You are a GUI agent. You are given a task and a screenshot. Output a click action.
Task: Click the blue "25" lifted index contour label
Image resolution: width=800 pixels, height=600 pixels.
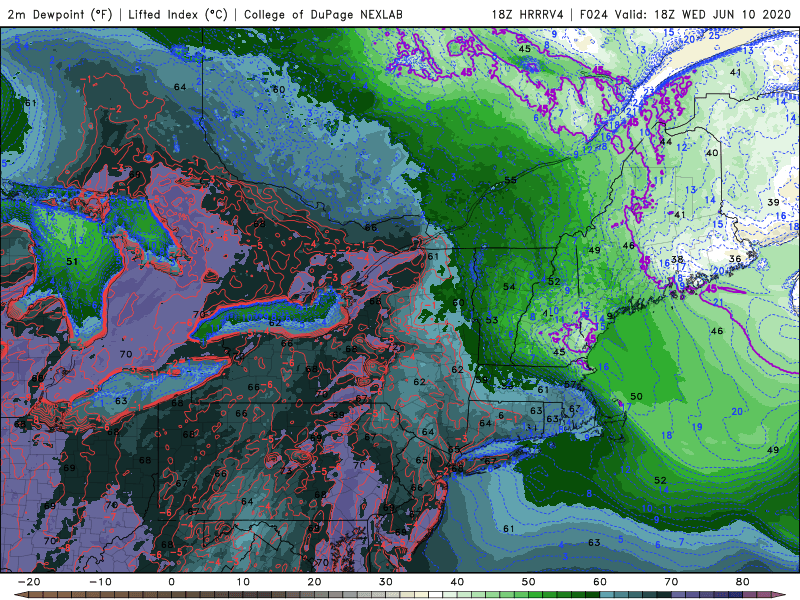click(714, 36)
